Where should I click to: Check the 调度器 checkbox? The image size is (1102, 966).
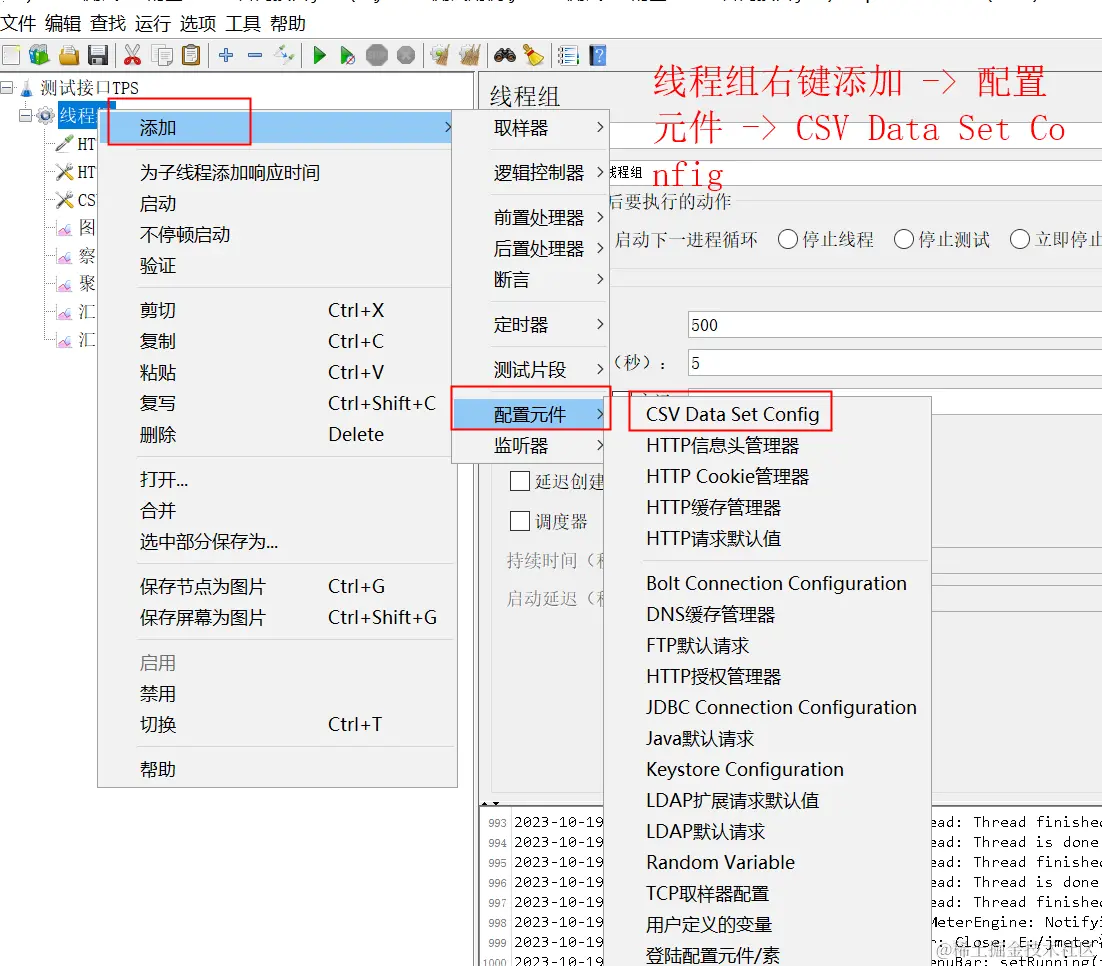[518, 520]
